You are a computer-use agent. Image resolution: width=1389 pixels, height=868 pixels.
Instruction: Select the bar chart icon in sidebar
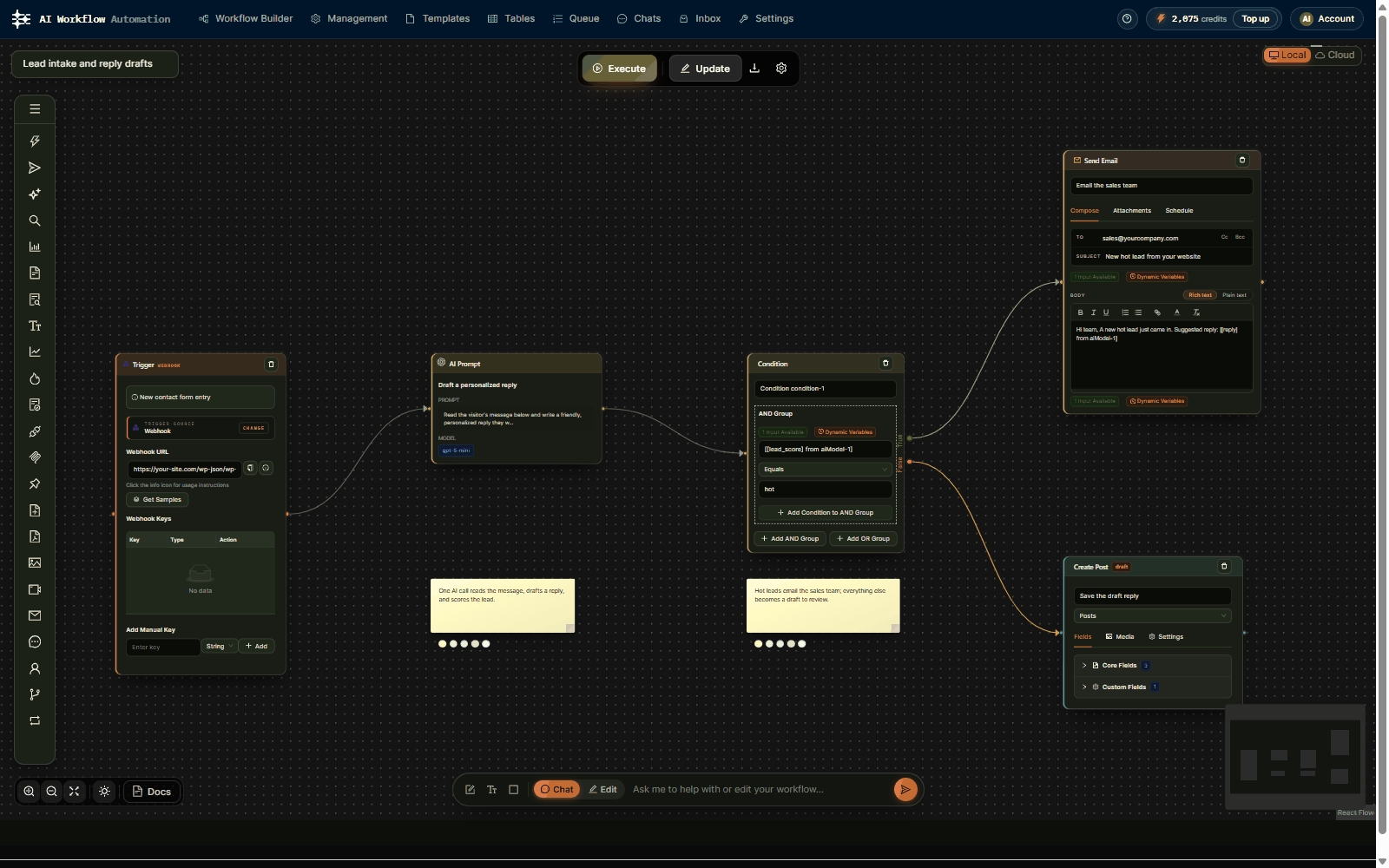tap(35, 247)
